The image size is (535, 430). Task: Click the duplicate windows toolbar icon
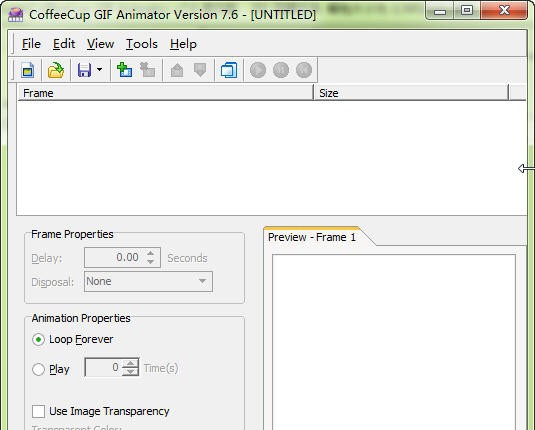229,70
